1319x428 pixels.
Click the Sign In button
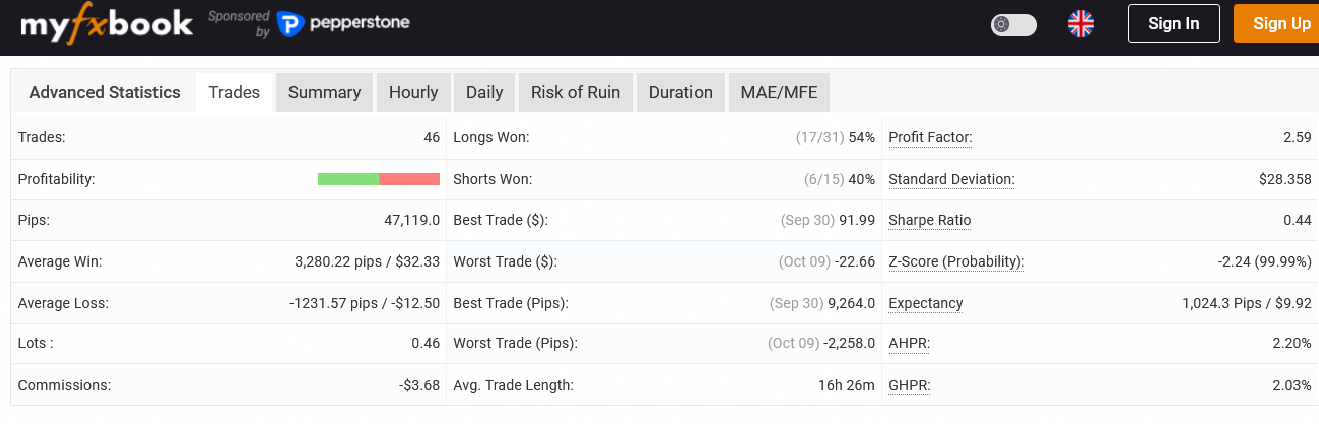tap(1173, 24)
